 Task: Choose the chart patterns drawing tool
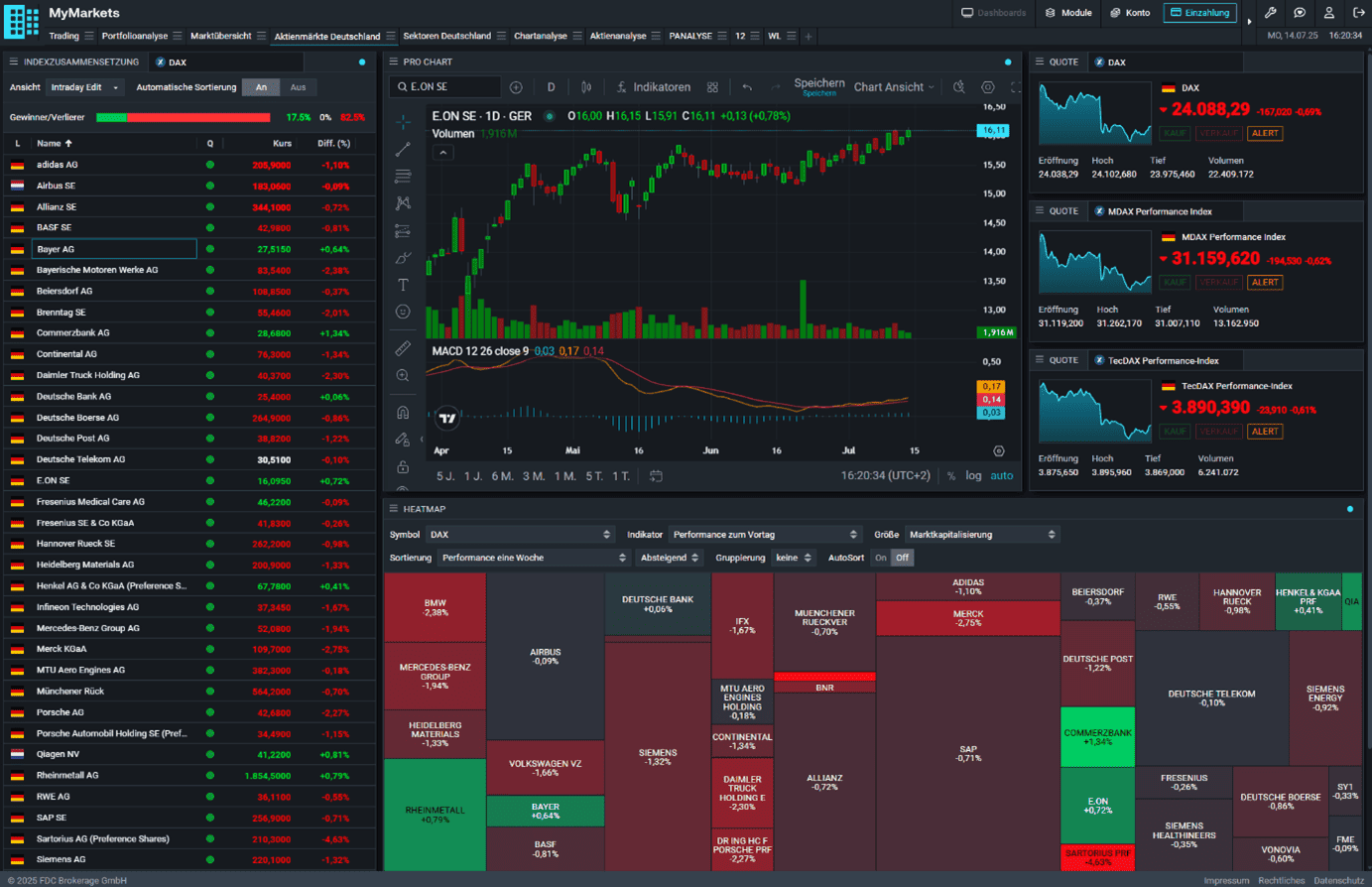point(403,203)
